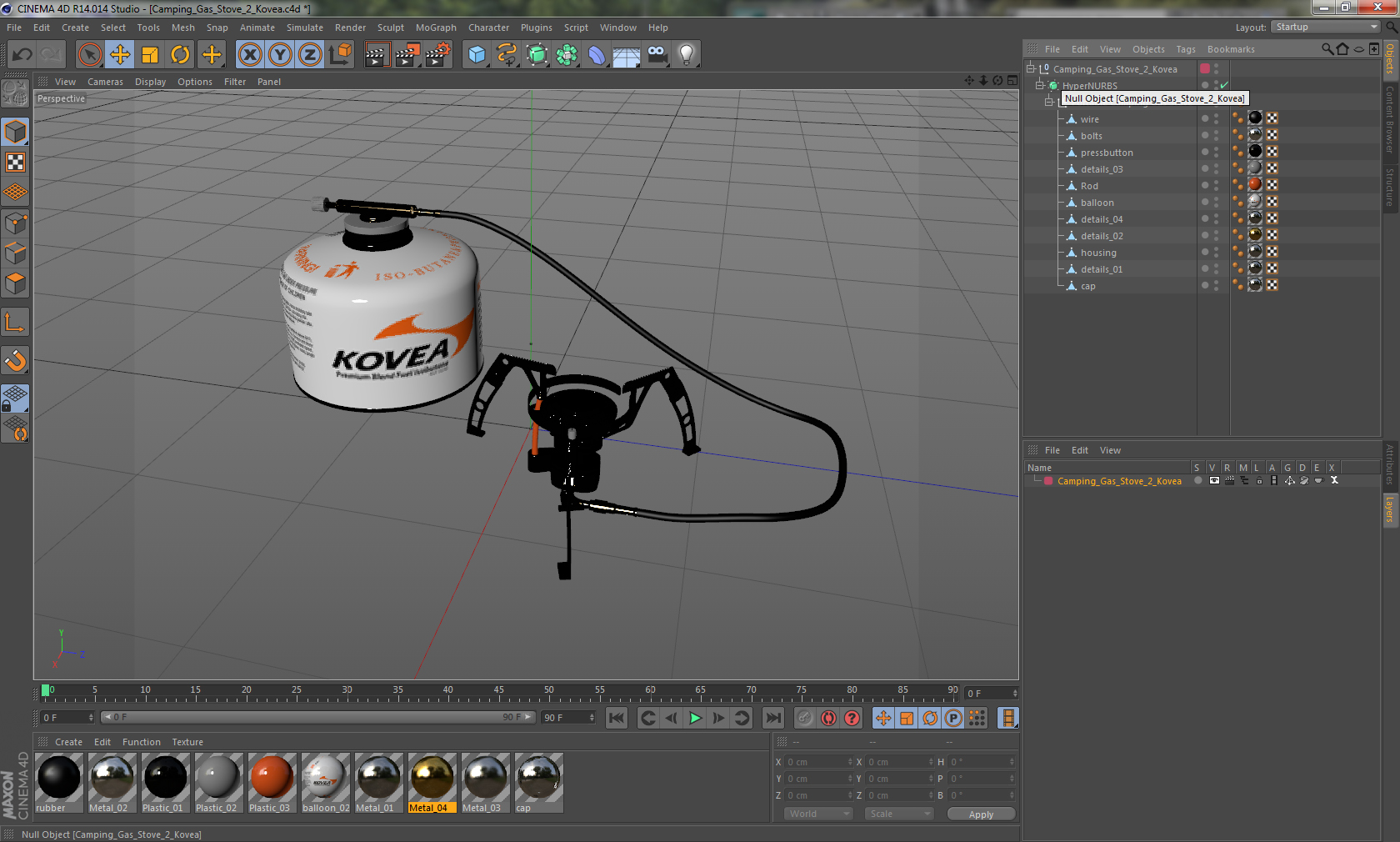The height and width of the screenshot is (842, 1400).
Task: Go to start of animation
Action: click(617, 718)
